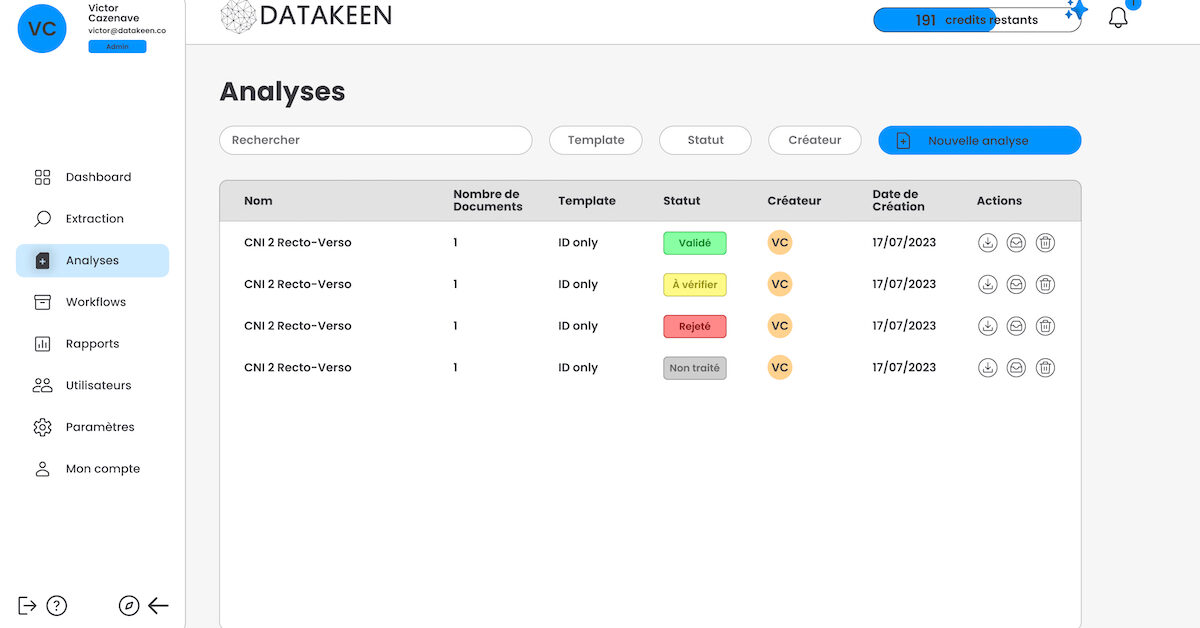The image size is (1200, 628).
Task: Download the validated CNI 2 Recto-Verso analysis
Action: pyautogui.click(x=987, y=242)
